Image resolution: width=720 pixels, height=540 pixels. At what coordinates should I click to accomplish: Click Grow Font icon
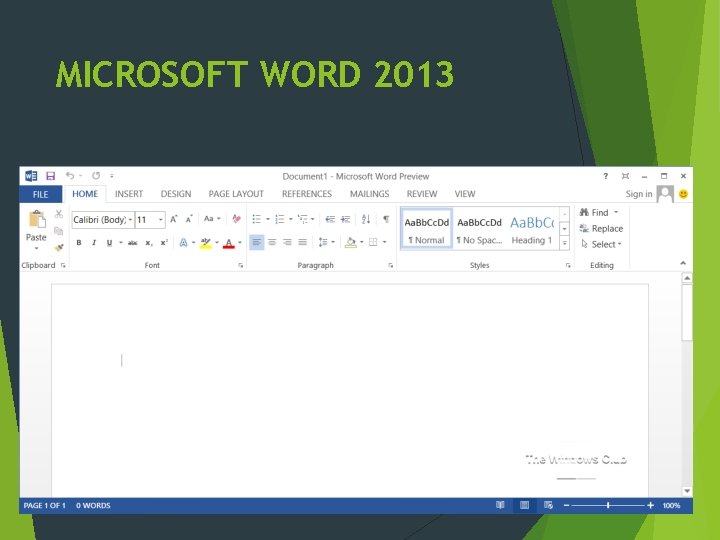(174, 219)
